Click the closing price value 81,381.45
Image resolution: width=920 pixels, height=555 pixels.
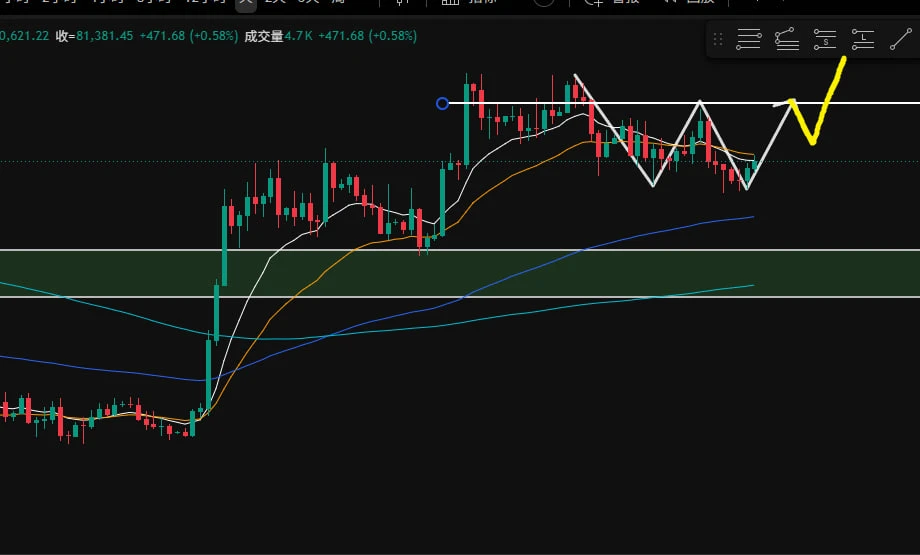(x=104, y=36)
